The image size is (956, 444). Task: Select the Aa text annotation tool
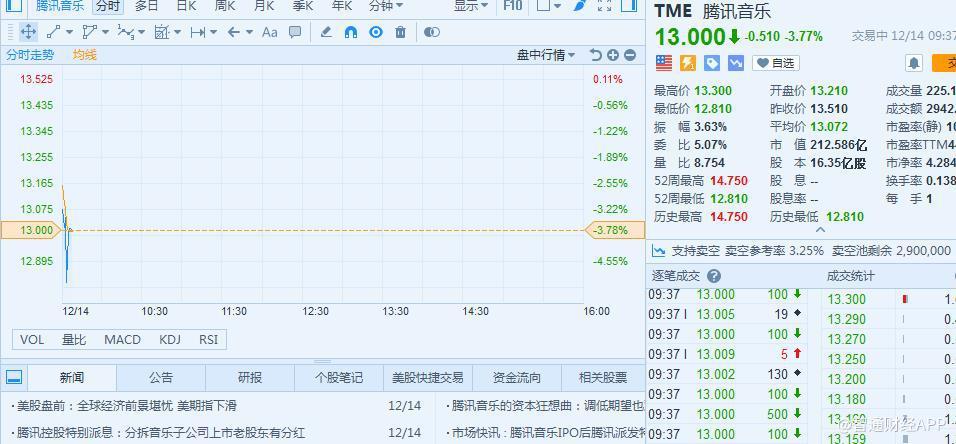tap(269, 32)
